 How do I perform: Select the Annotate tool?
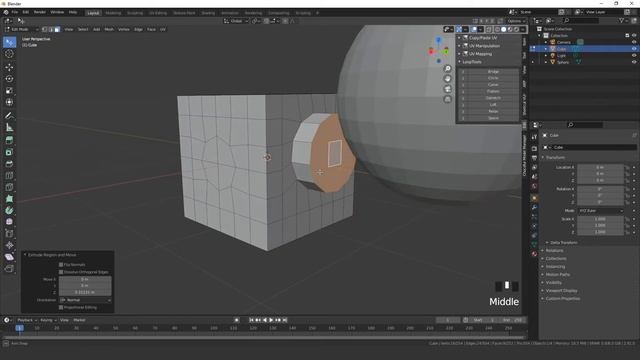point(9,116)
